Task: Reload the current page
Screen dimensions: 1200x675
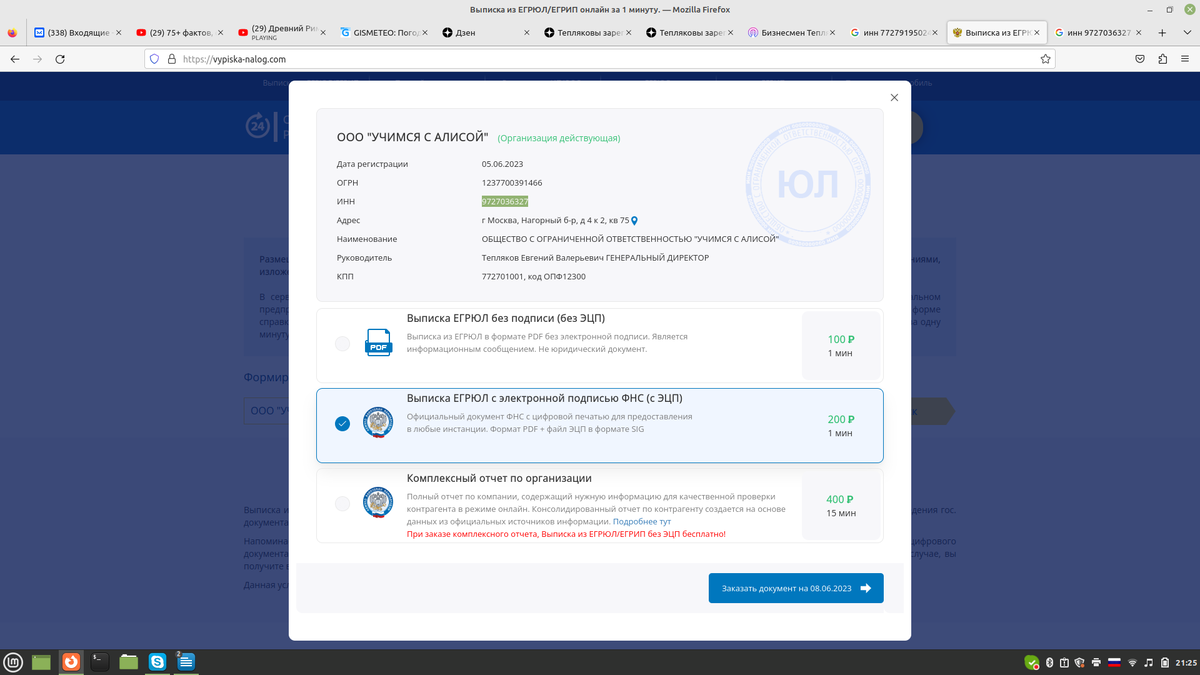Action: (x=61, y=59)
